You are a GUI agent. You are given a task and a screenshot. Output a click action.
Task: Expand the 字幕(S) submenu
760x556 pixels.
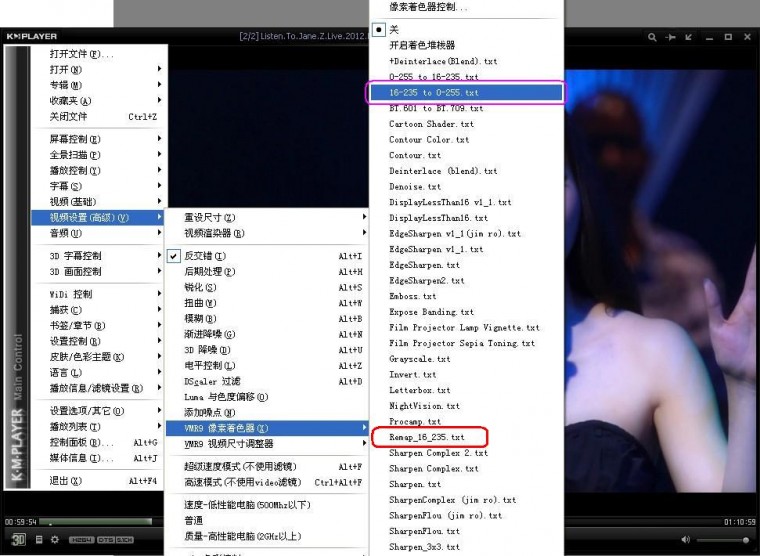[x=100, y=186]
